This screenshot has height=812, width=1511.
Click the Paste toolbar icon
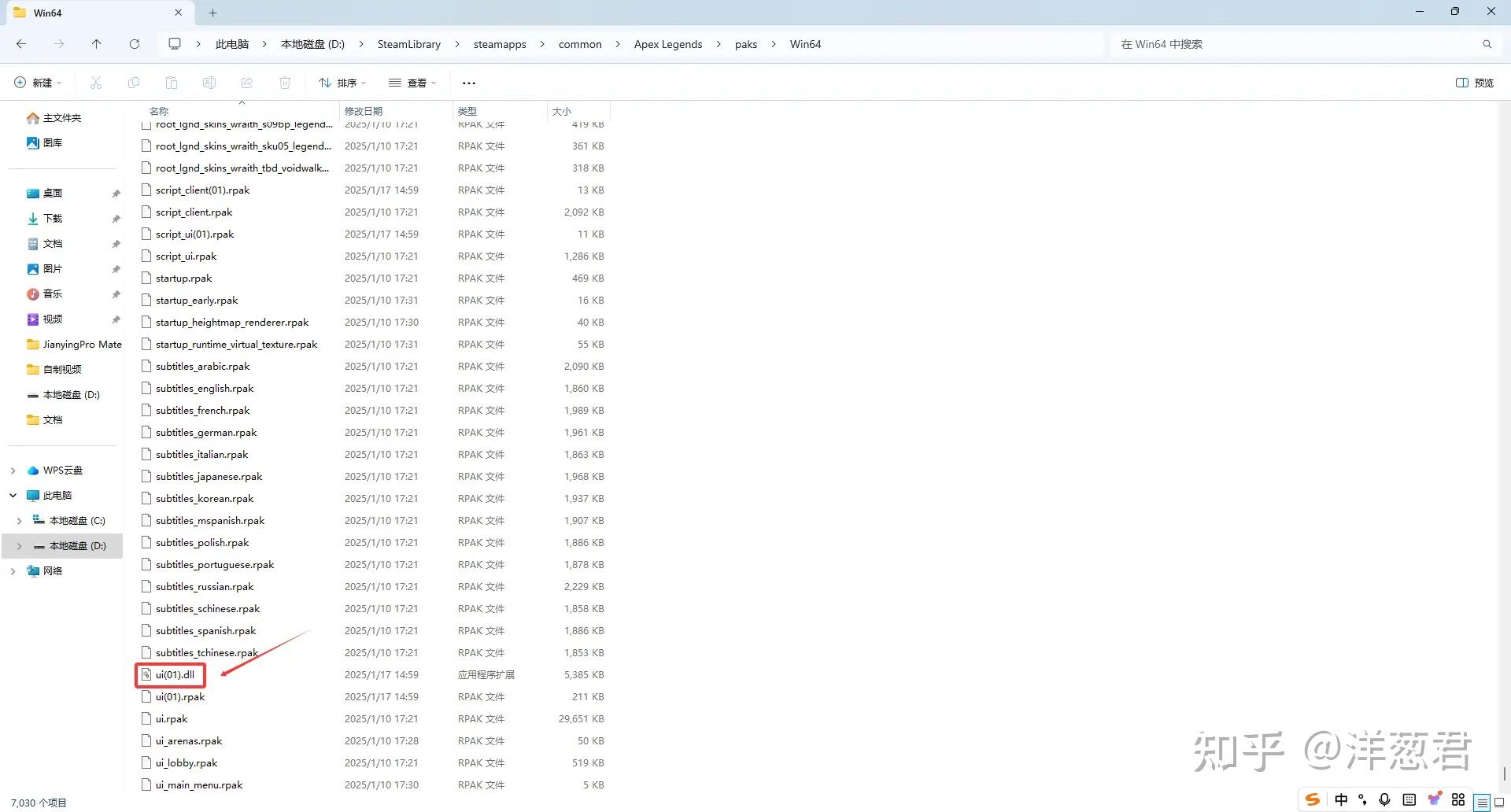click(x=172, y=83)
